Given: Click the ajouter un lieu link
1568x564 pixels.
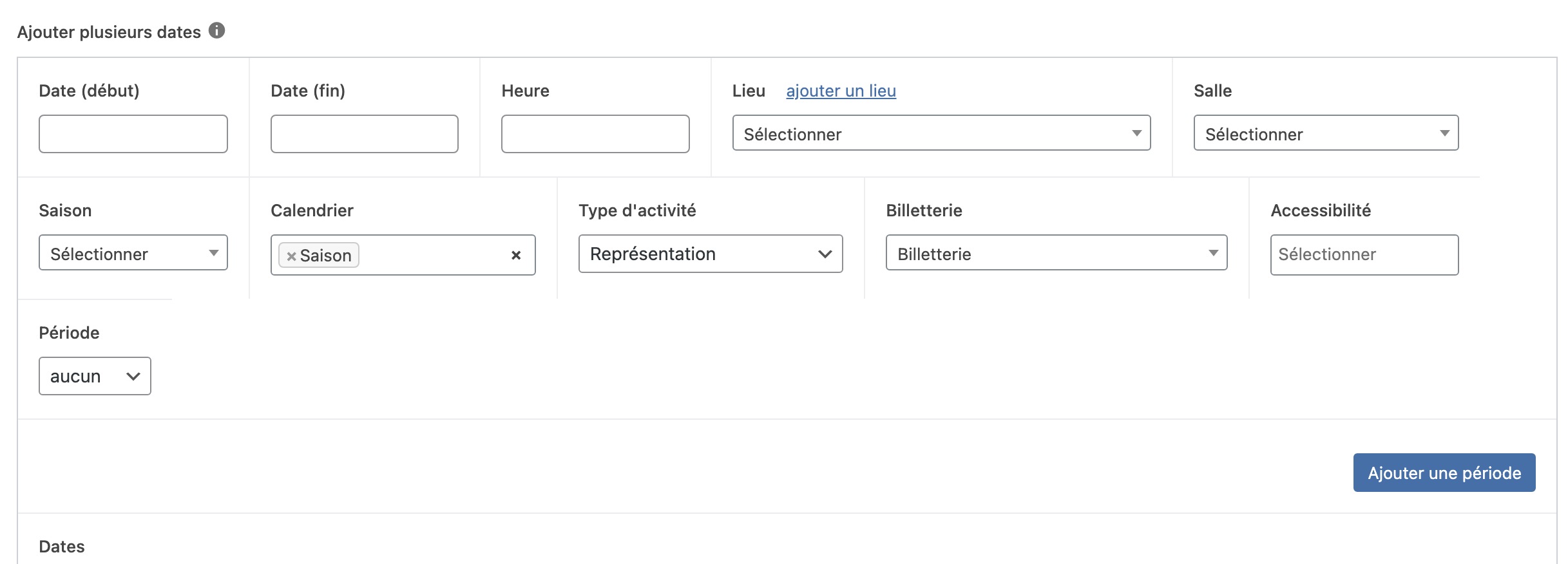Looking at the screenshot, I should point(841,91).
